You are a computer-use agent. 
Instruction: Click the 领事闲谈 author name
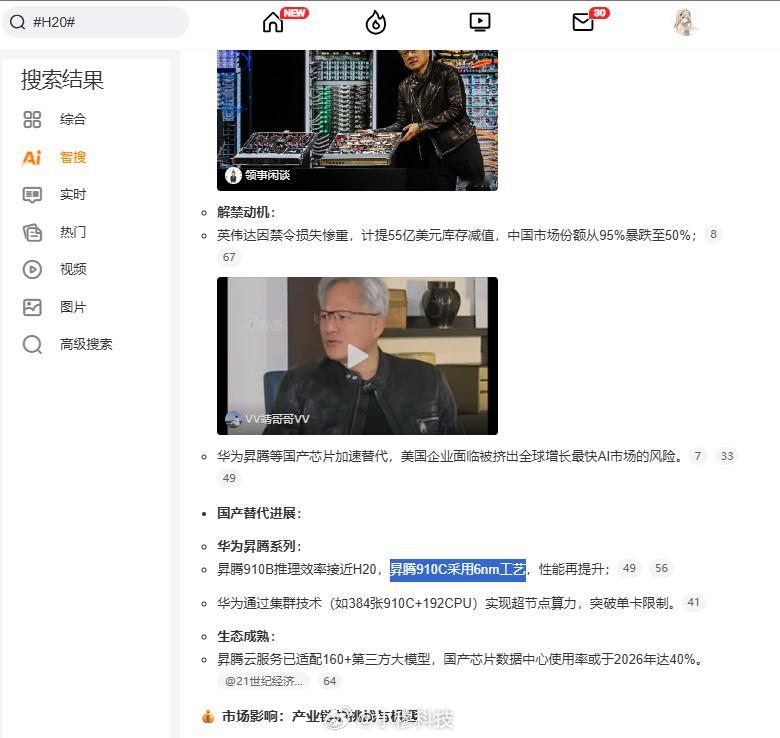[x=267, y=175]
